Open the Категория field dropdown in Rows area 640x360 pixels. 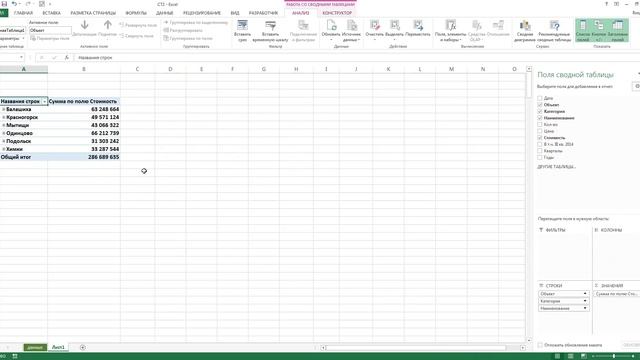585,301
